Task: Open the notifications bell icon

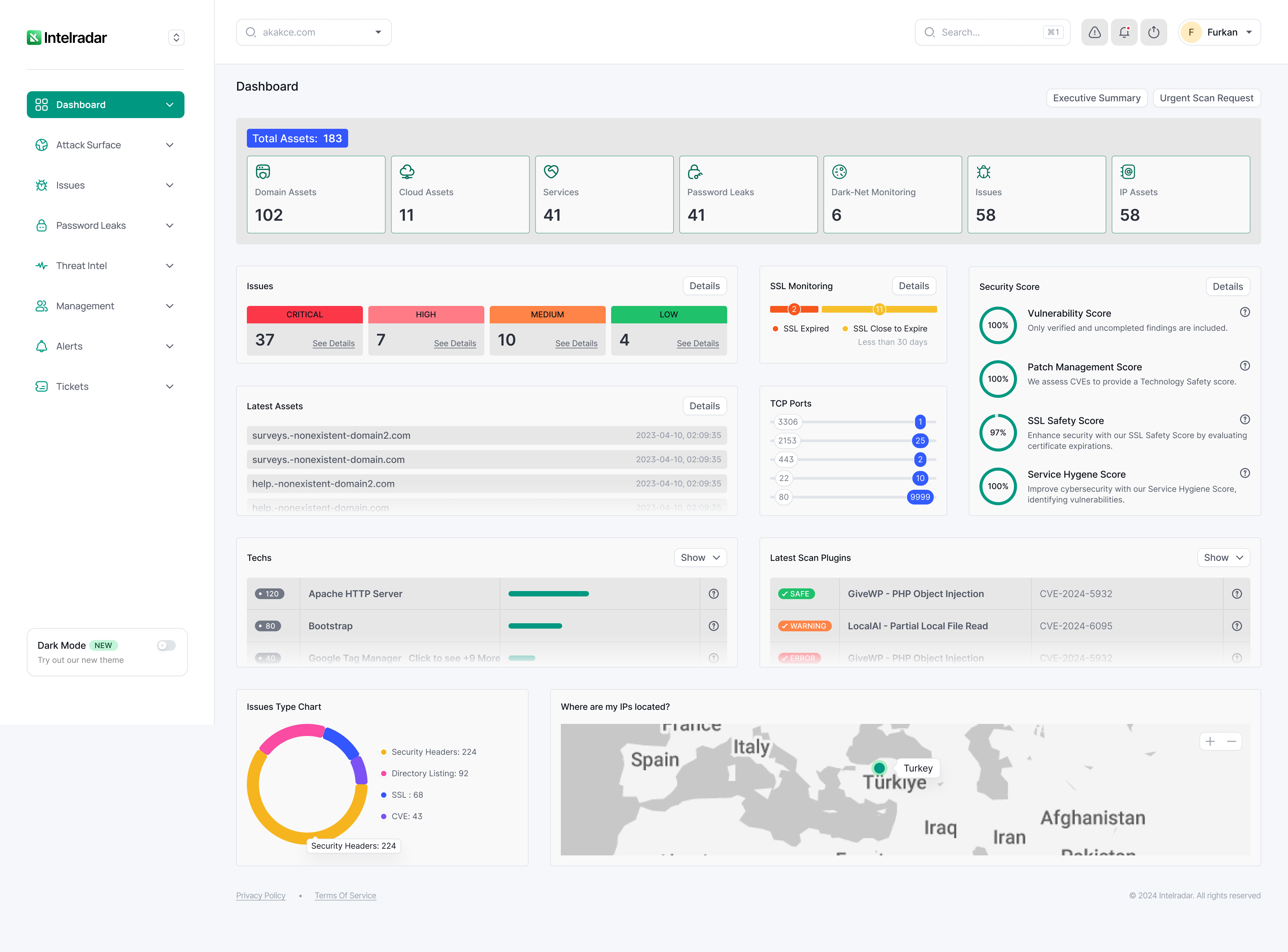Action: coord(1124,32)
